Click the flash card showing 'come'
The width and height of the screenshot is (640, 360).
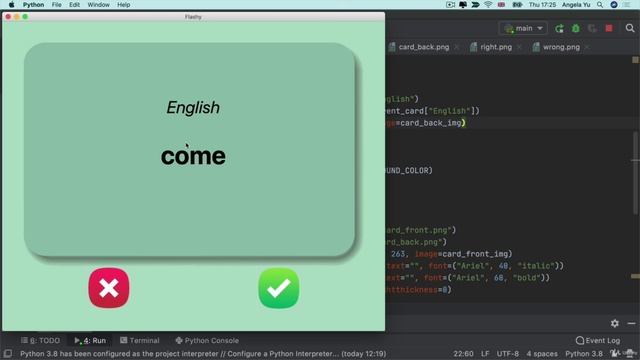[x=189, y=150]
